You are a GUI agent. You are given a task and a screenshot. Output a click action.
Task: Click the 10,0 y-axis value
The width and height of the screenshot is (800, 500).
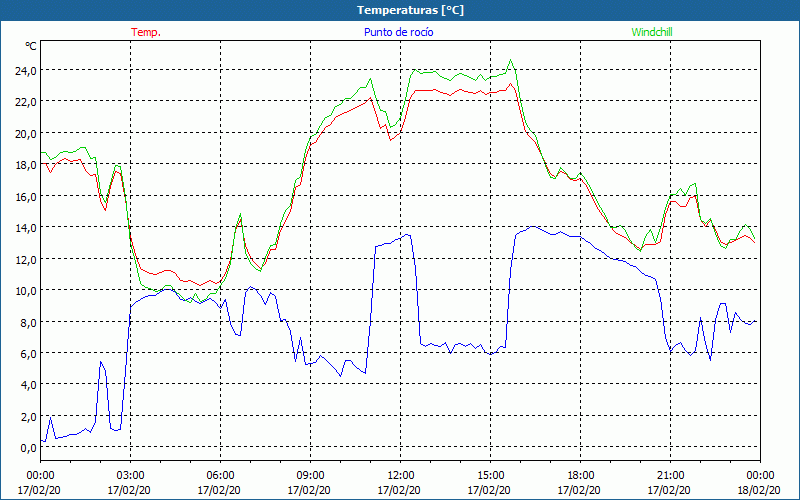click(26, 290)
